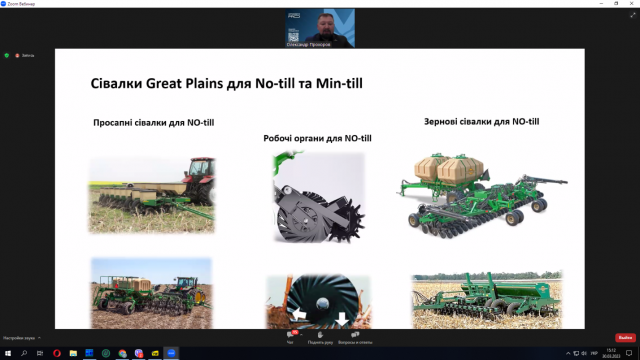The width and height of the screenshot is (640, 360).
Task: Click the red Leave (Выйти) button
Action: 625,338
